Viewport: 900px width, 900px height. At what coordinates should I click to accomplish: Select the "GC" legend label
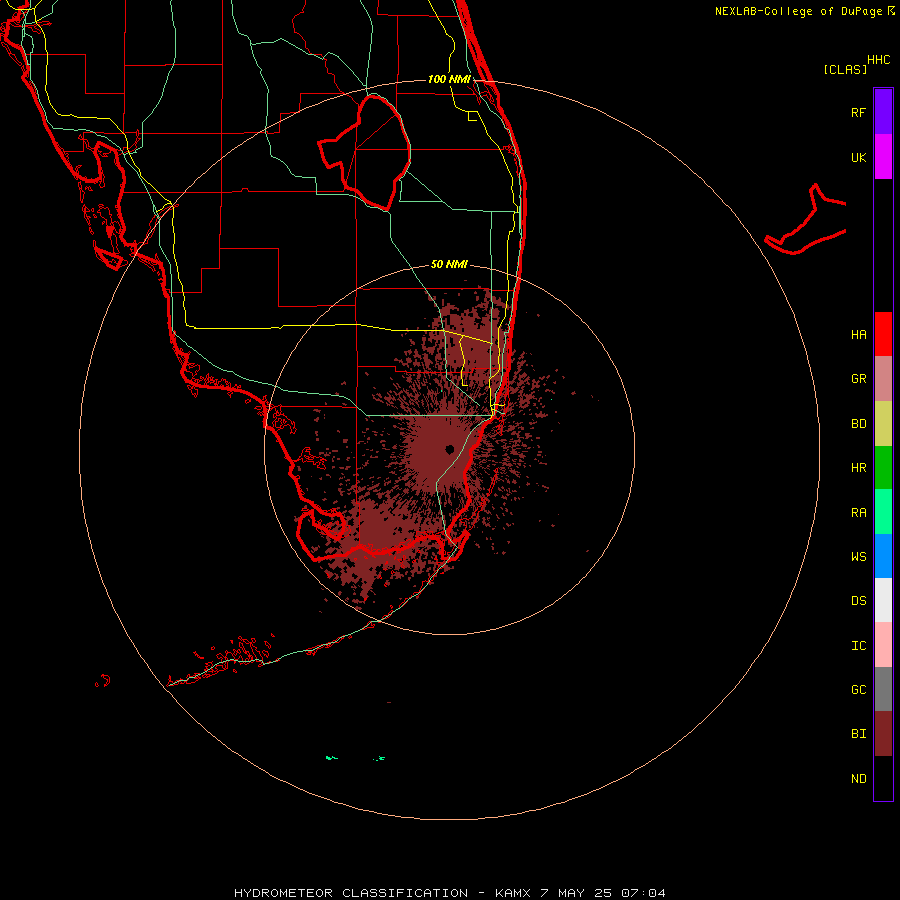coord(858,689)
